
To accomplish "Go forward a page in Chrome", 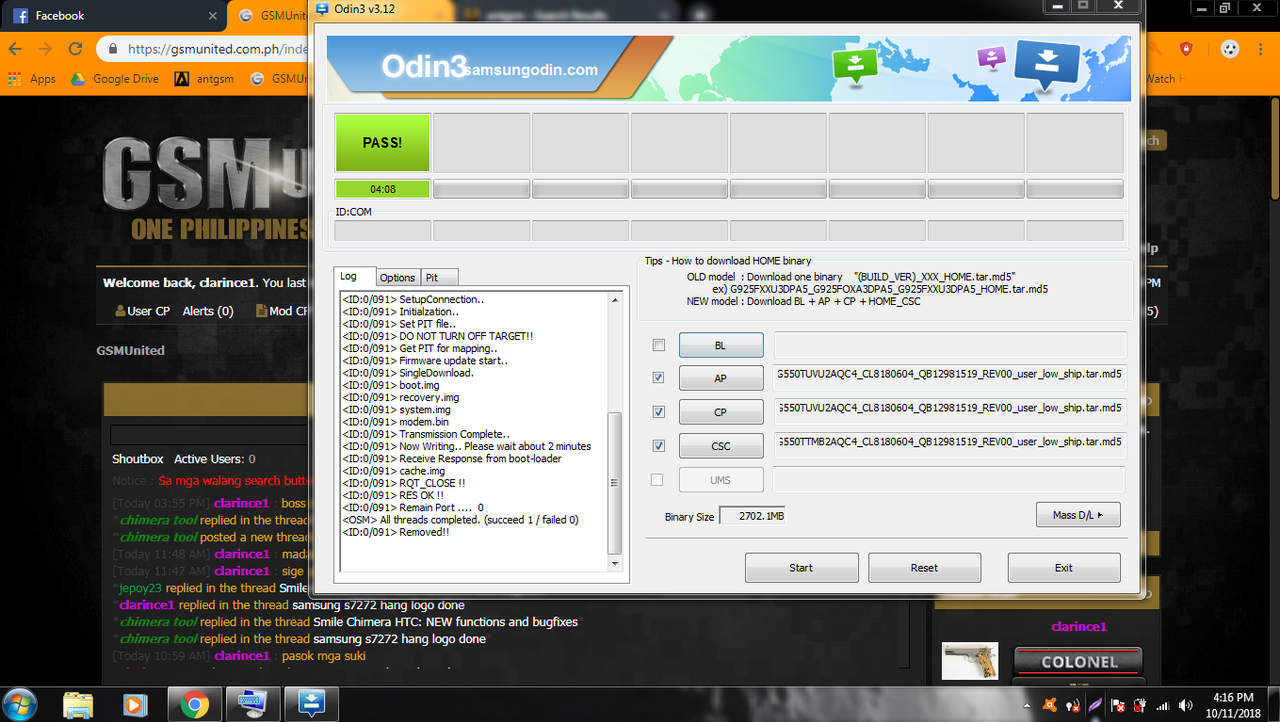I will click(45, 49).
